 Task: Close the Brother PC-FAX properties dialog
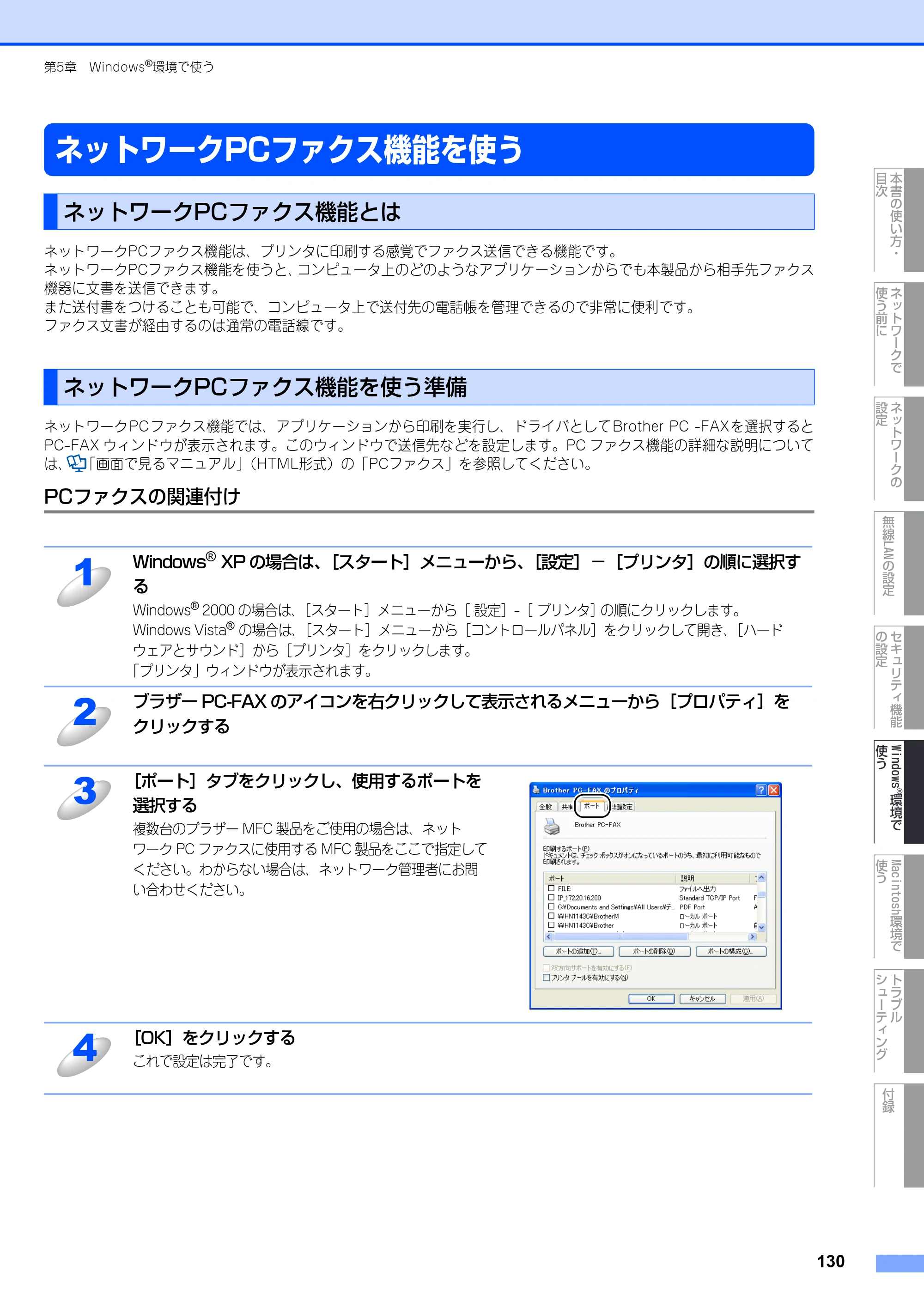coord(773,790)
